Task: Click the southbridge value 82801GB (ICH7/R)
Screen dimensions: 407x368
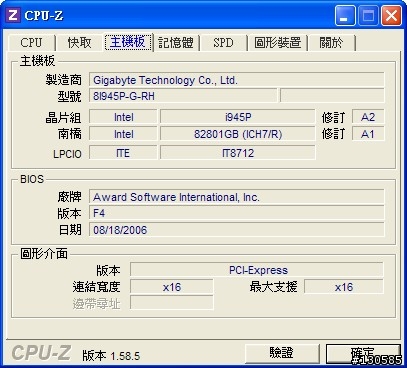Action: click(238, 134)
